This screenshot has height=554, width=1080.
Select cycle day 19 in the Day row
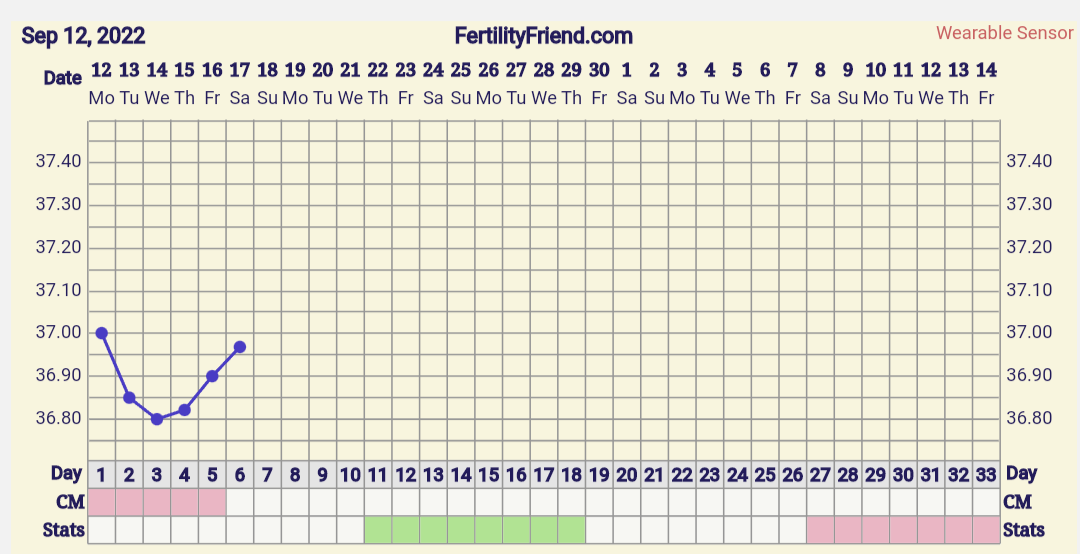tap(599, 474)
